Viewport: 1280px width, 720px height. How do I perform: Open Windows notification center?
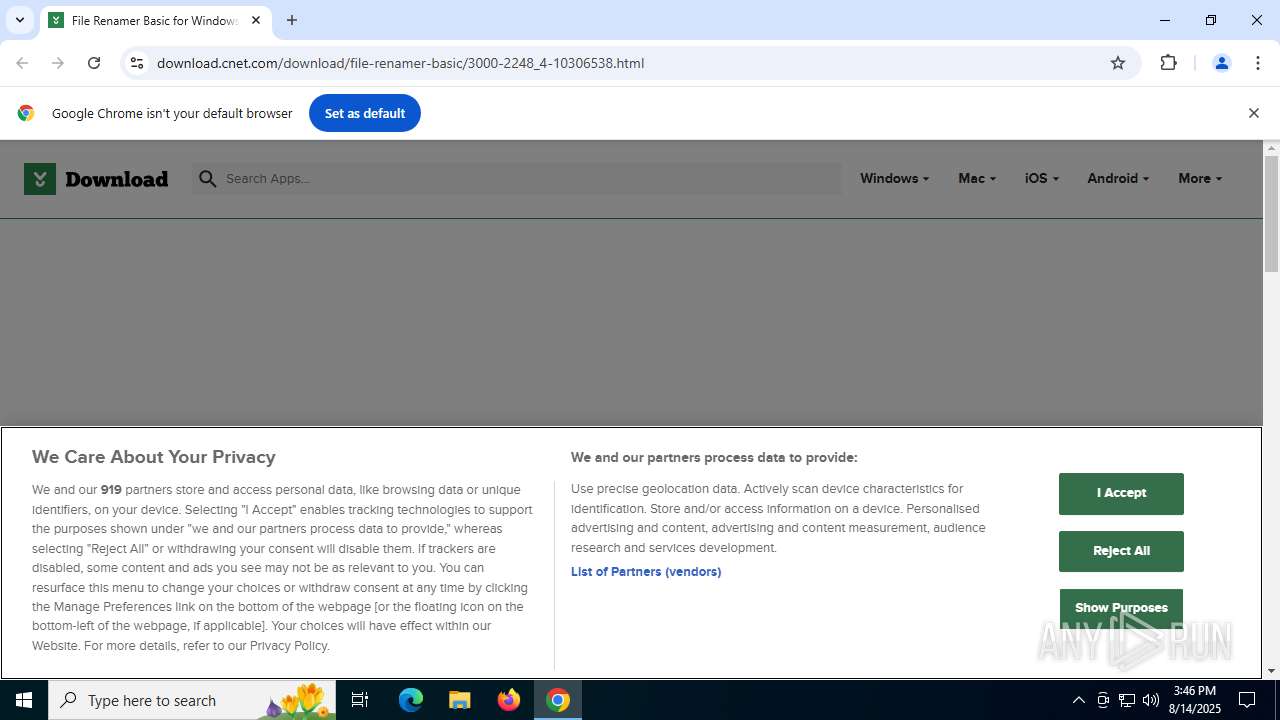coord(1247,700)
